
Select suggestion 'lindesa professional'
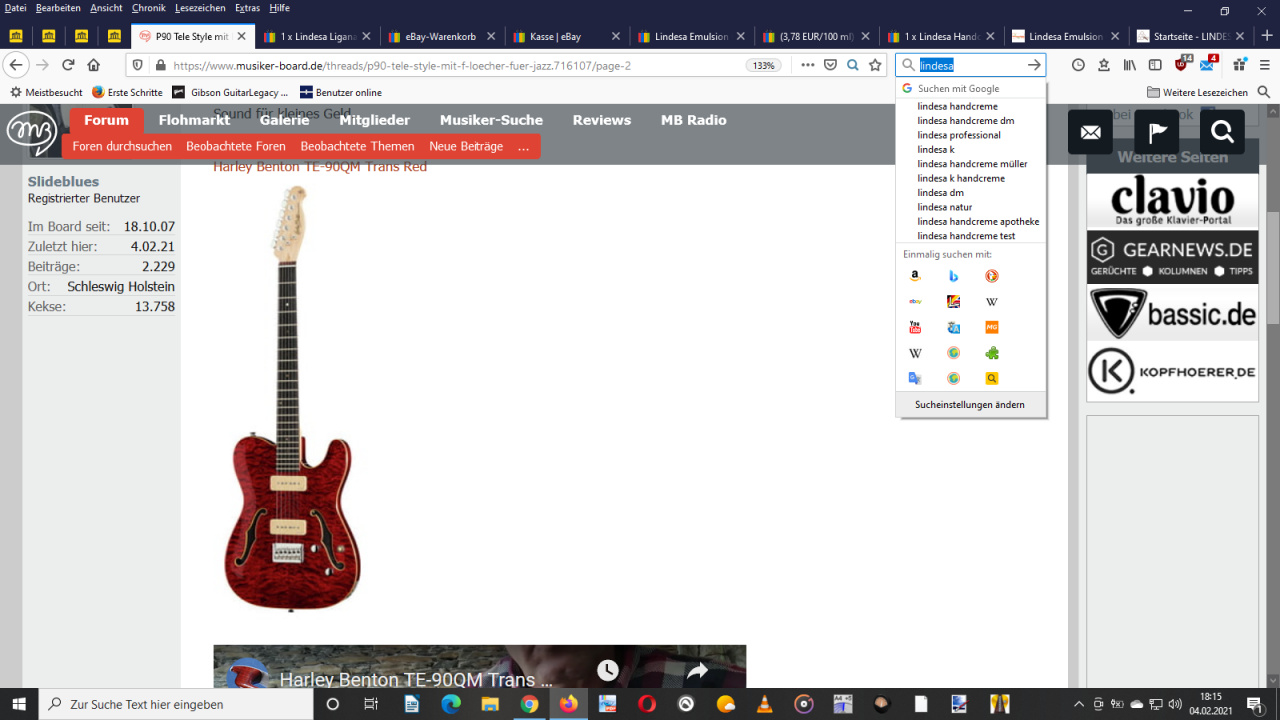tap(959, 135)
